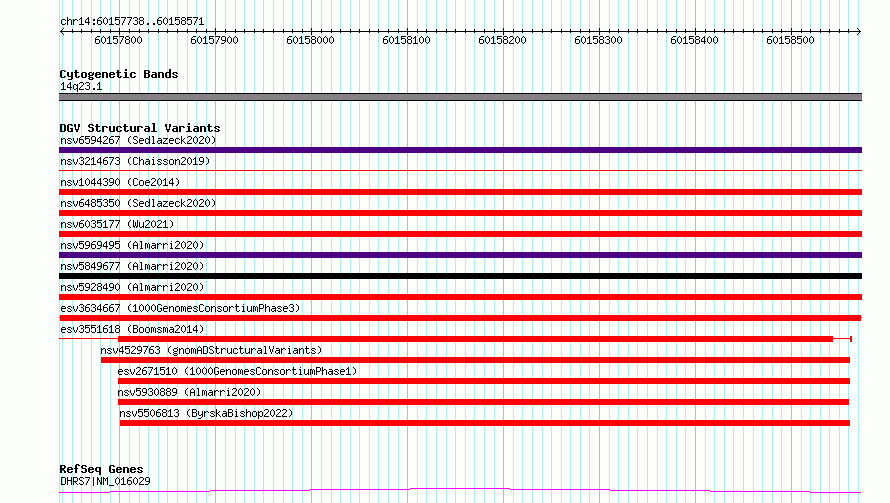The height and width of the screenshot is (503, 890).
Task: Click ruler tick label 60158100
Action: [406, 40]
